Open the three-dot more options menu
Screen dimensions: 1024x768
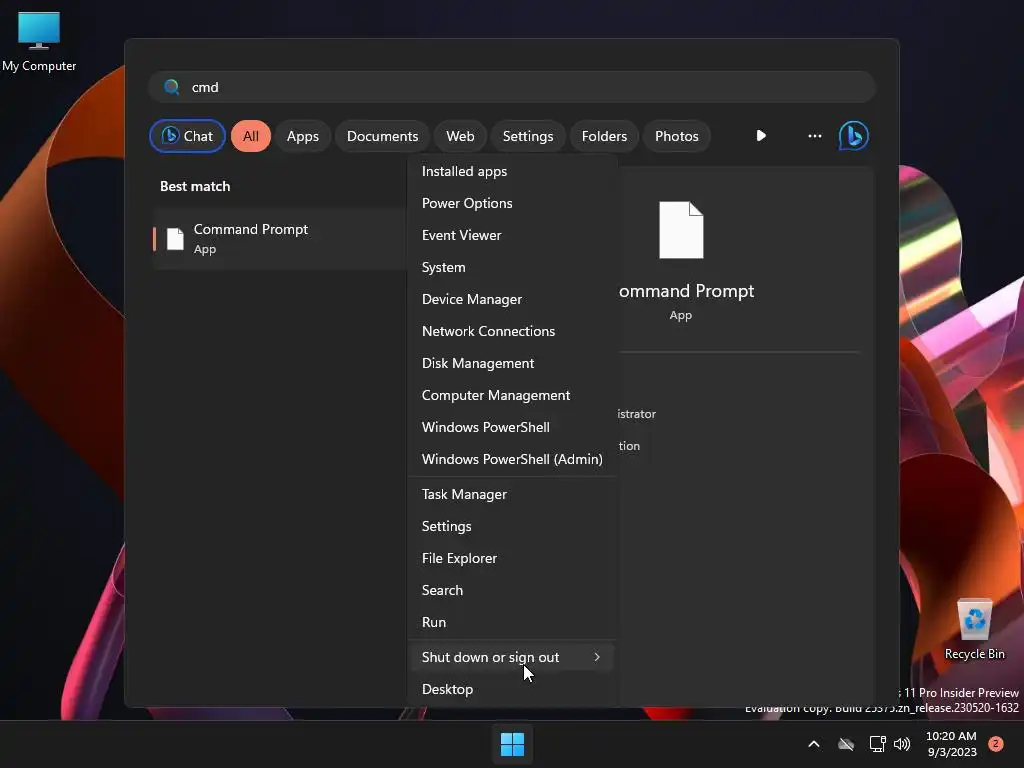coord(814,136)
